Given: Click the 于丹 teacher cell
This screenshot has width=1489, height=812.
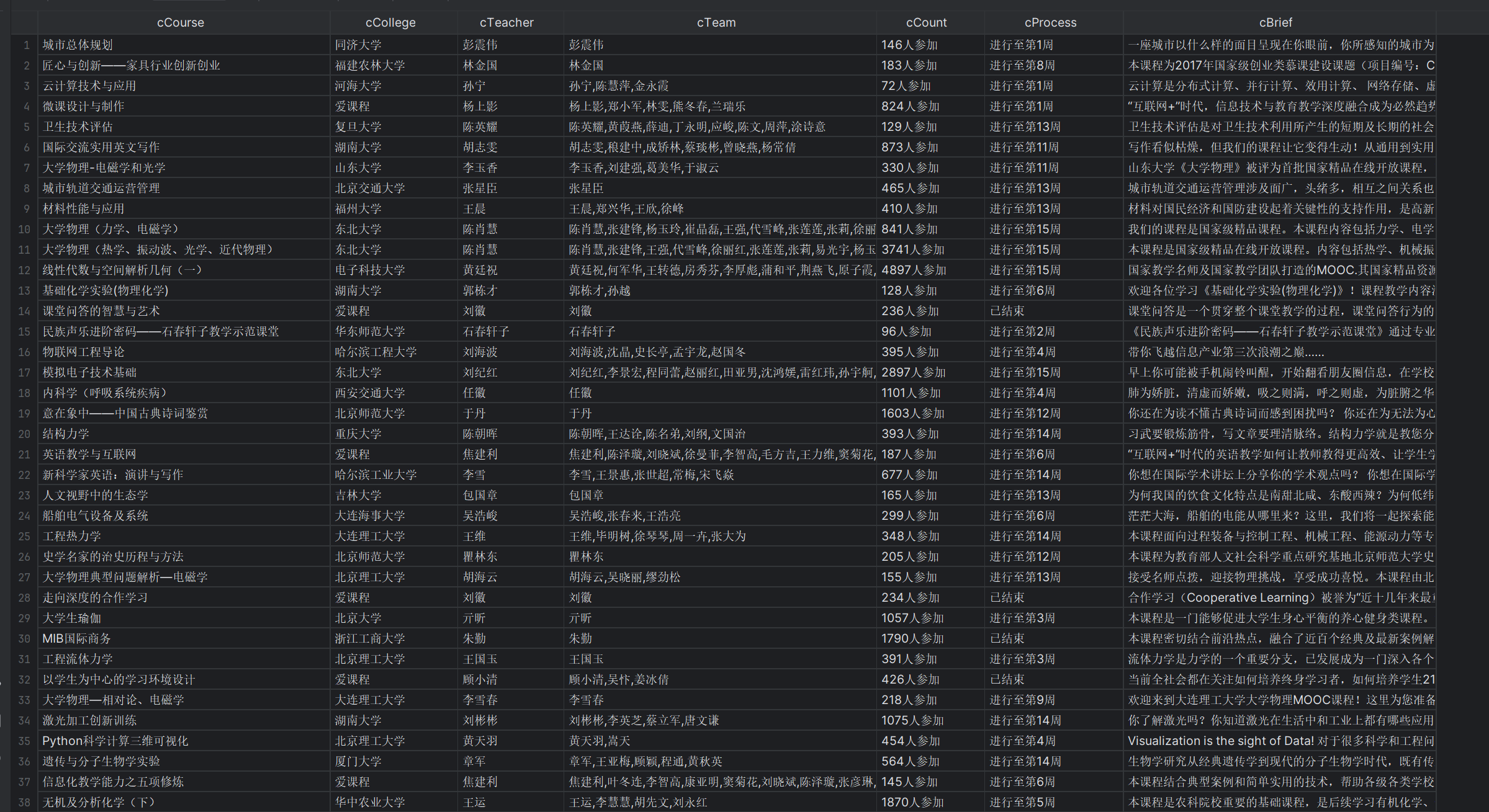Looking at the screenshot, I should (x=474, y=414).
